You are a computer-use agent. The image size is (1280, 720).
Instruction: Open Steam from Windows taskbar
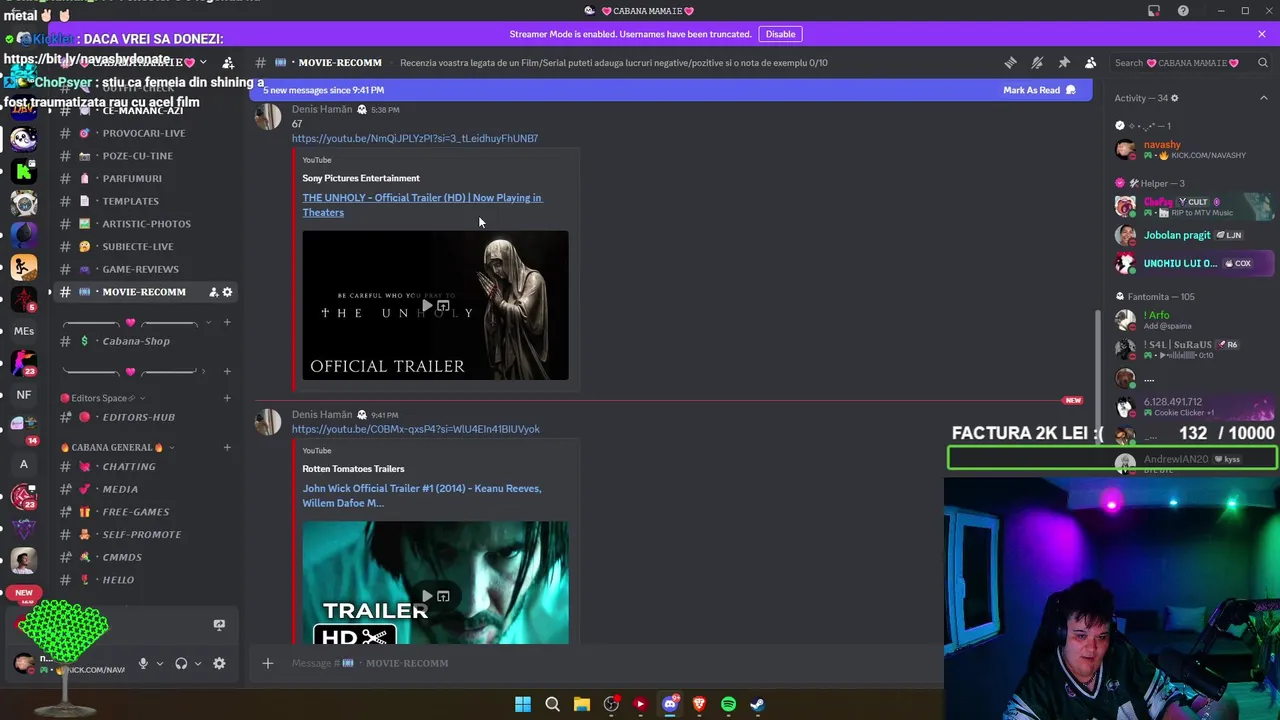(x=757, y=704)
